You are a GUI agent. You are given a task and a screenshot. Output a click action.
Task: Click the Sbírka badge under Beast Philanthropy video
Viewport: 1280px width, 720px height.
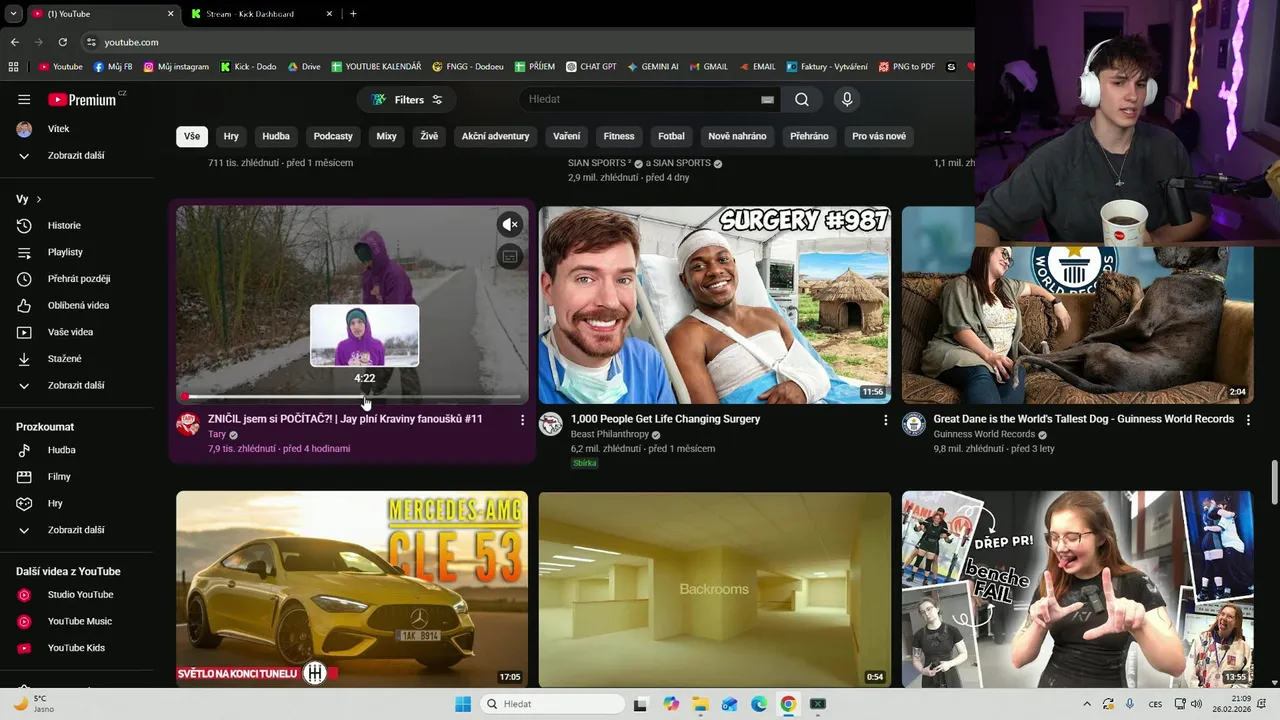[585, 463]
